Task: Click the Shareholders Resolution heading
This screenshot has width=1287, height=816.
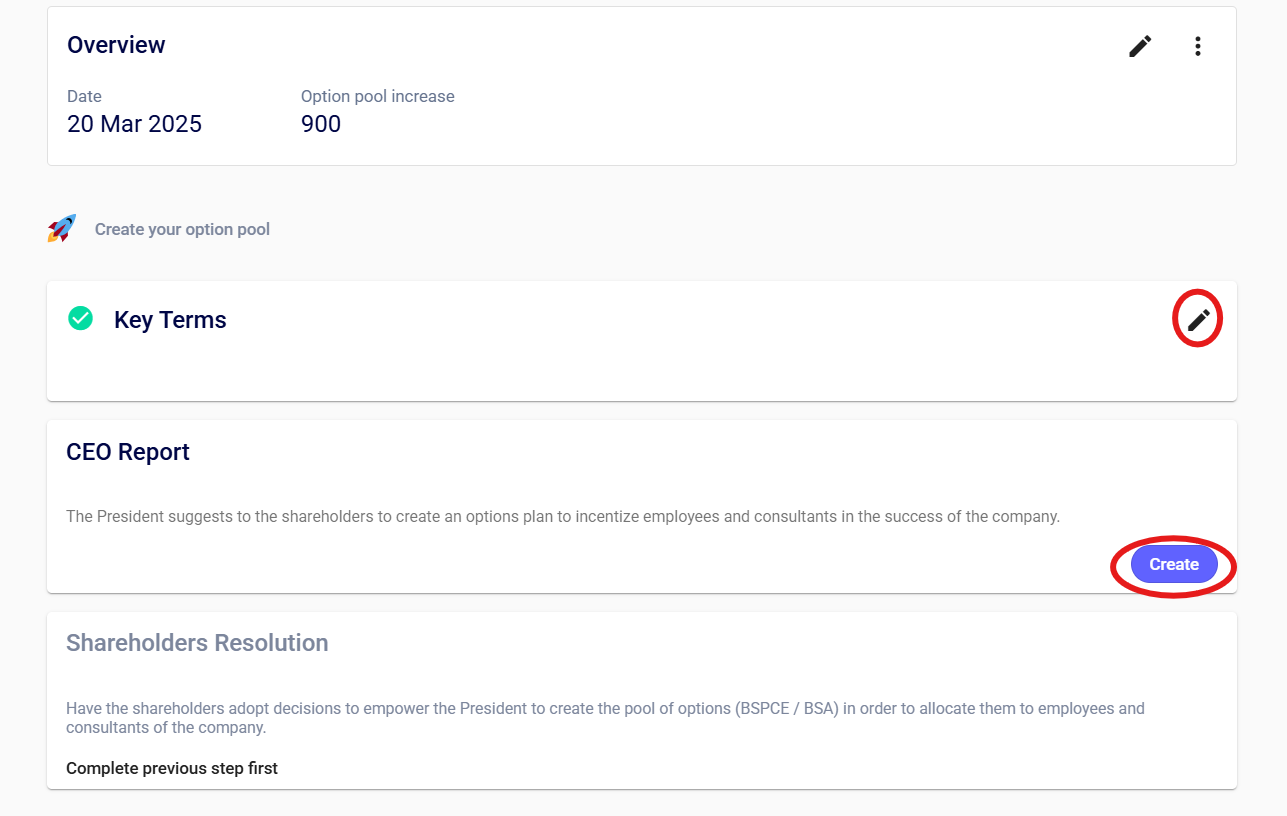Action: pyautogui.click(x=197, y=643)
